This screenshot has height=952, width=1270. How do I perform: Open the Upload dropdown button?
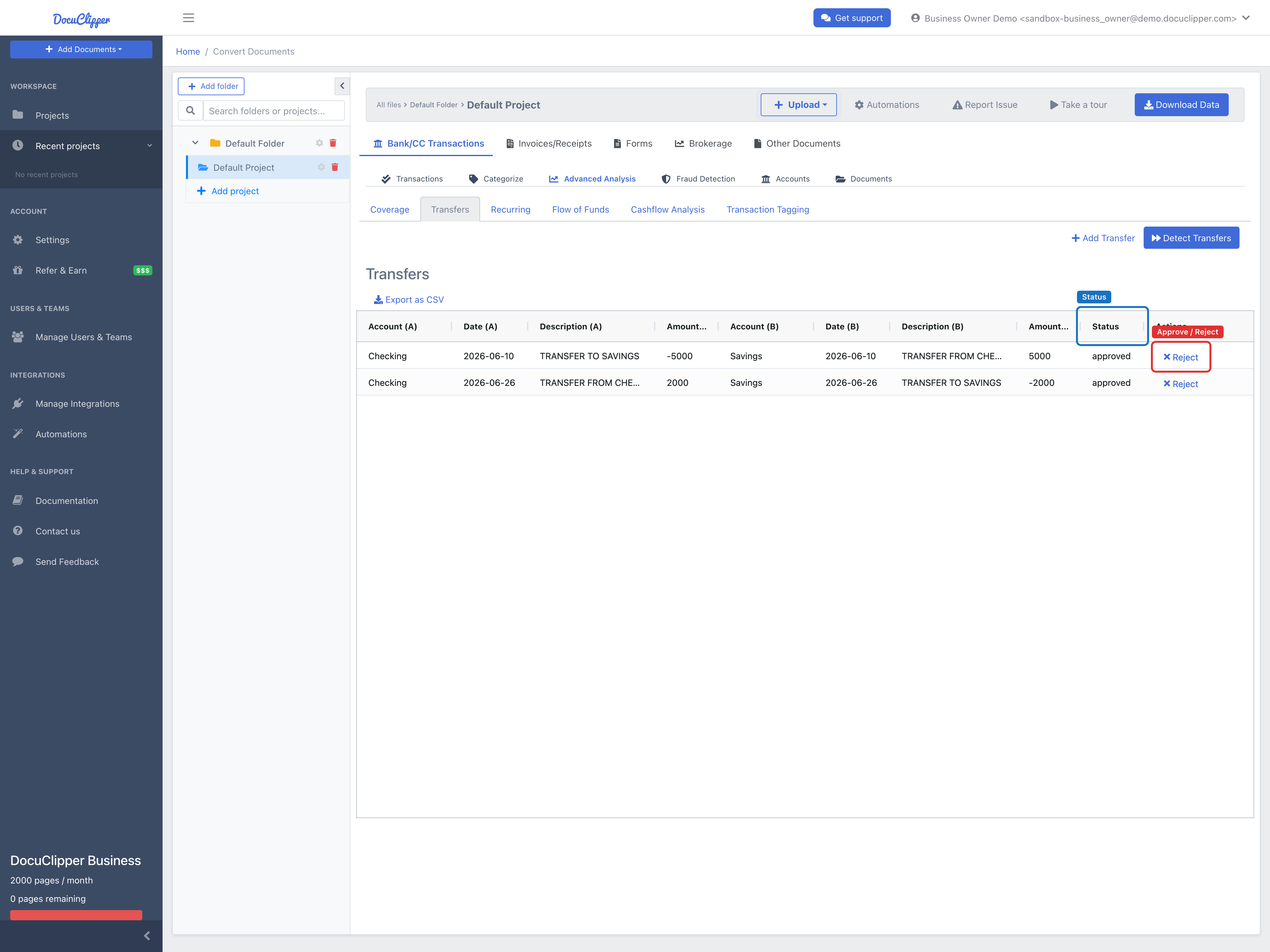(x=799, y=104)
